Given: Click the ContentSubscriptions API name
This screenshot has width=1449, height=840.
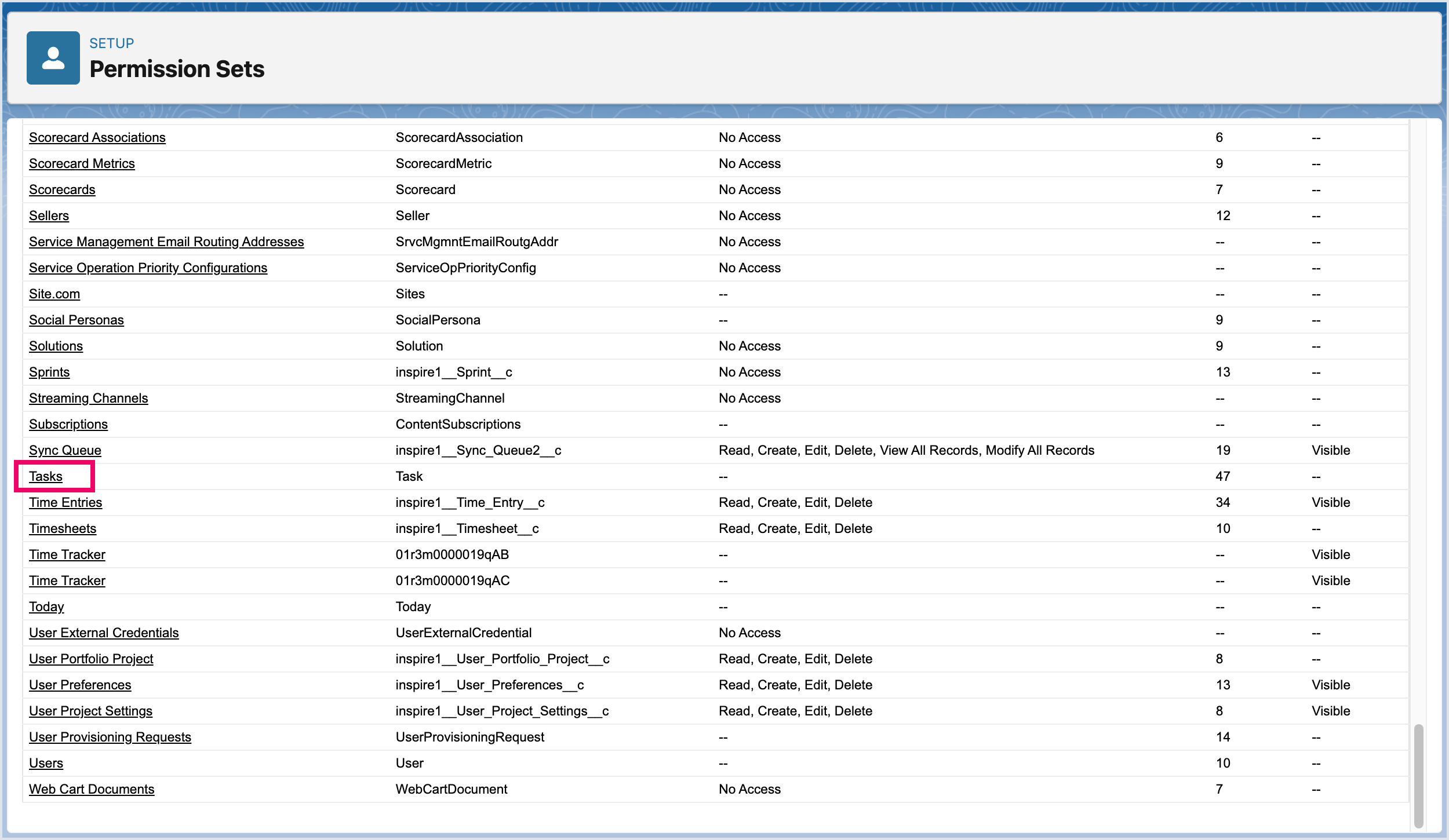Looking at the screenshot, I should pyautogui.click(x=458, y=424).
